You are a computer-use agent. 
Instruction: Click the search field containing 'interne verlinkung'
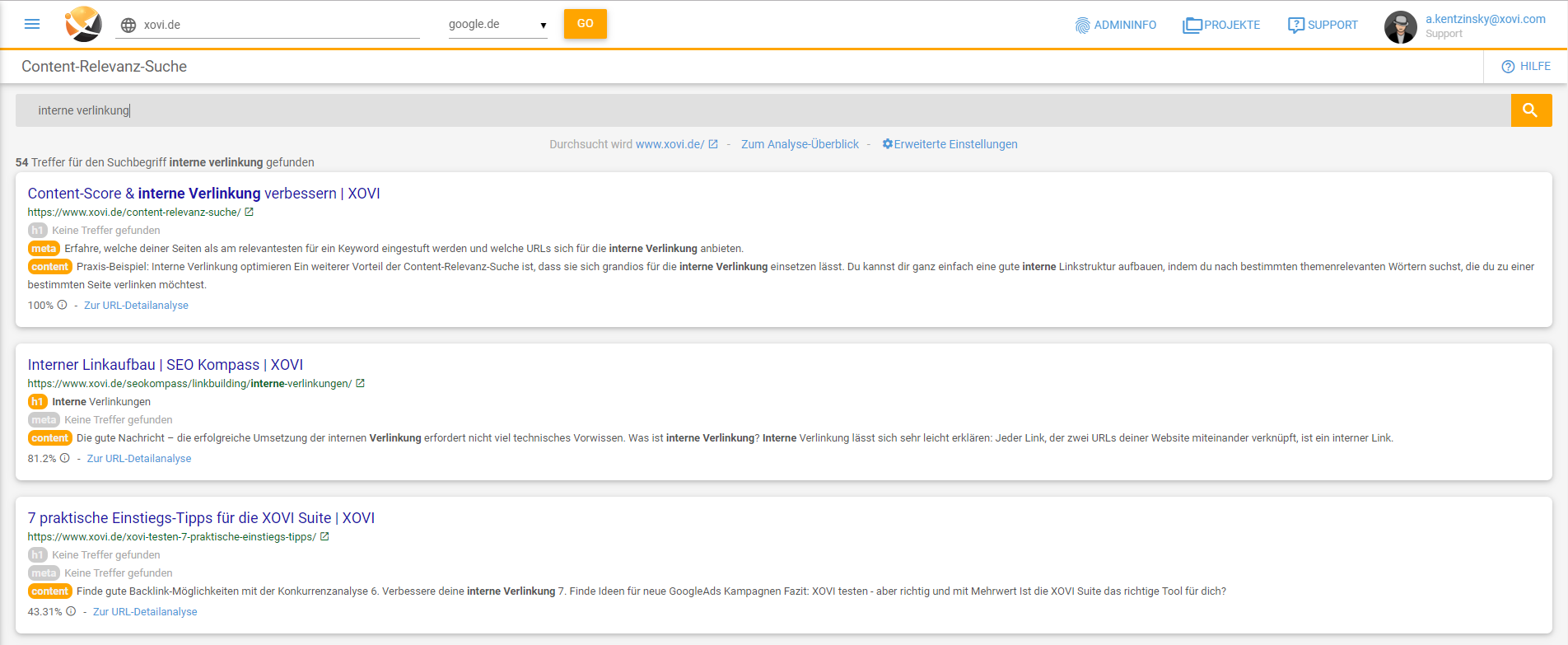click(763, 110)
